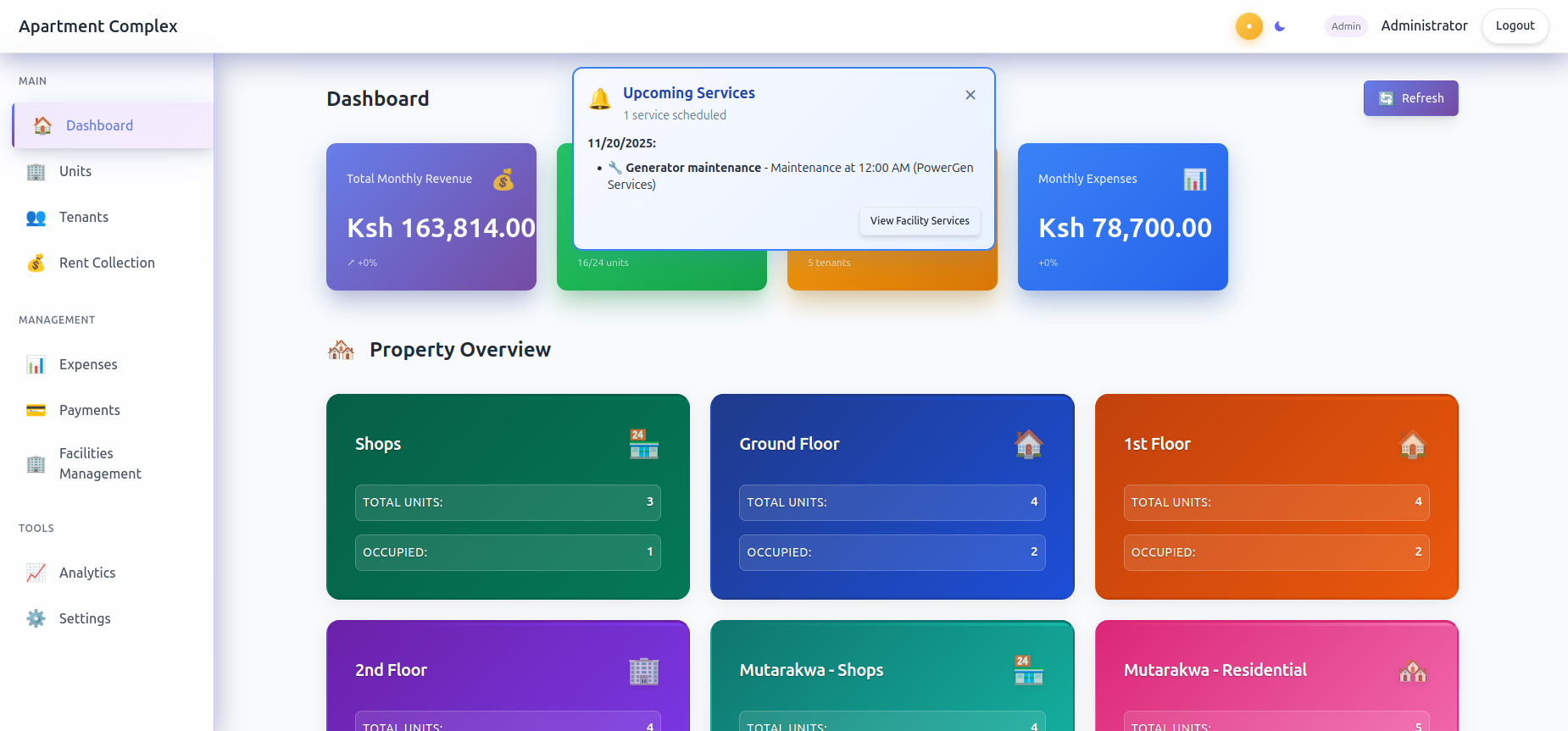The width and height of the screenshot is (1568, 731).
Task: Go to Analytics
Action: [x=113, y=573]
